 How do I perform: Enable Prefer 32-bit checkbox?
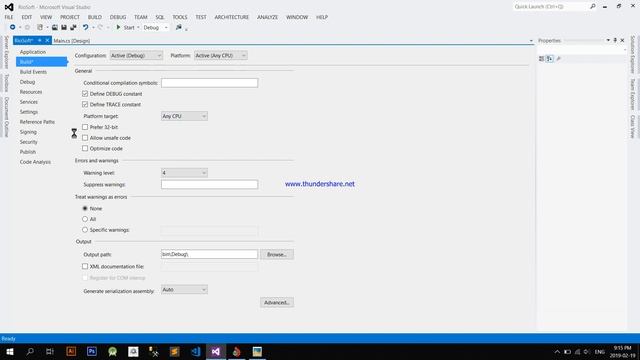pos(85,127)
